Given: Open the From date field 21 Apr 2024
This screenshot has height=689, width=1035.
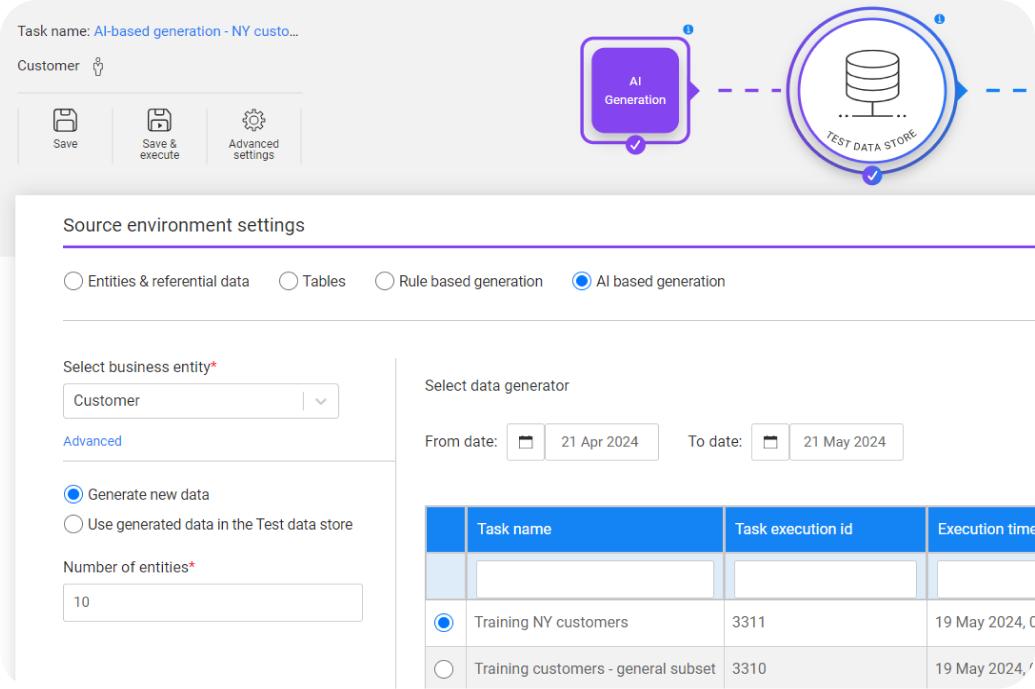Looking at the screenshot, I should [x=601, y=442].
